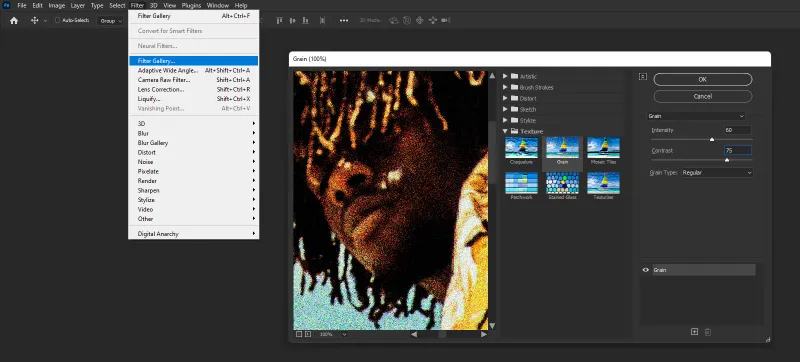Collapse the Texture filter folder

click(505, 131)
